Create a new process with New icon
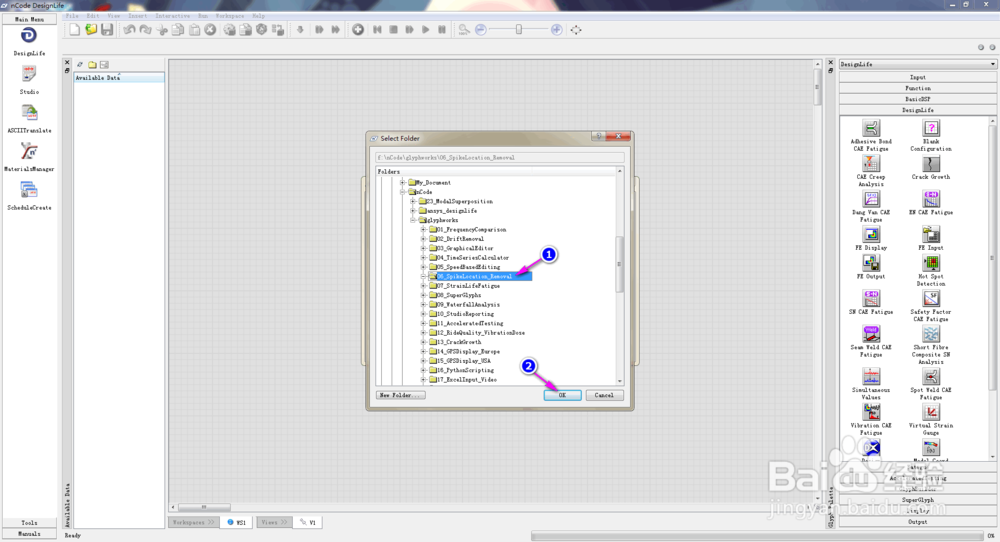 click(75, 30)
